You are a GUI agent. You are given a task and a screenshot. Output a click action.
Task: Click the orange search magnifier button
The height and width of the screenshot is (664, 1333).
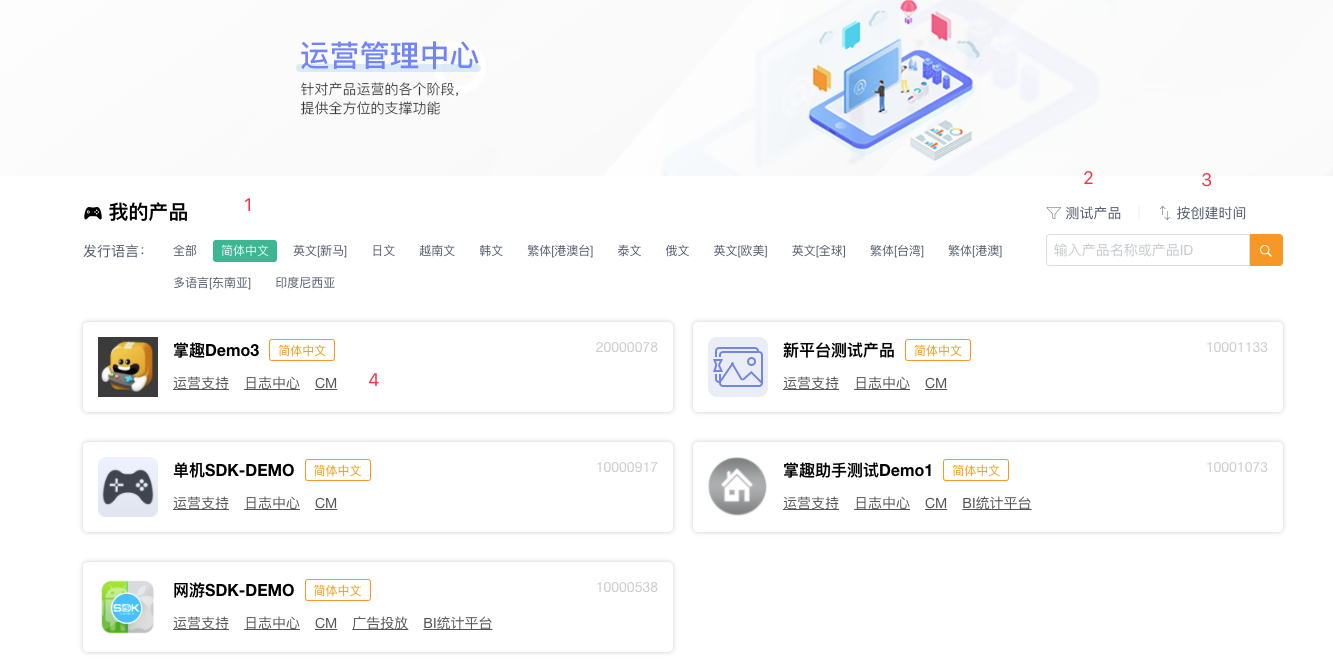pos(1266,250)
